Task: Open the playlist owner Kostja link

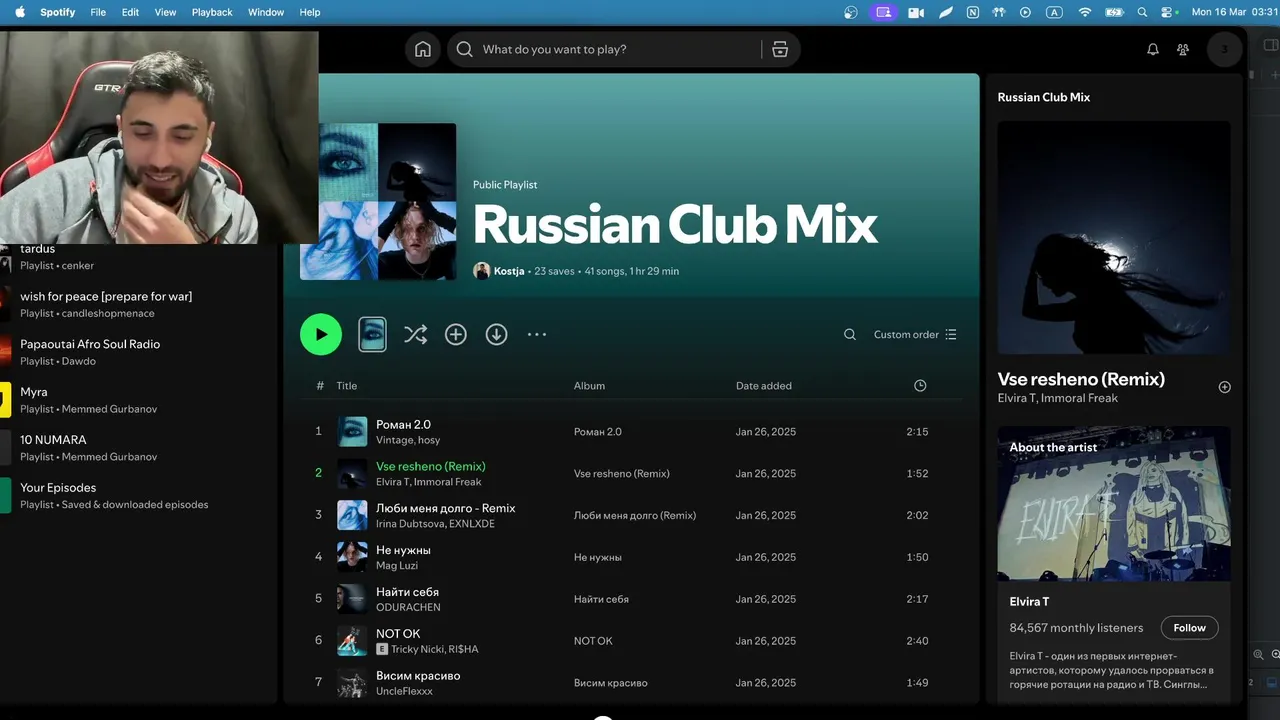Action: [x=509, y=271]
